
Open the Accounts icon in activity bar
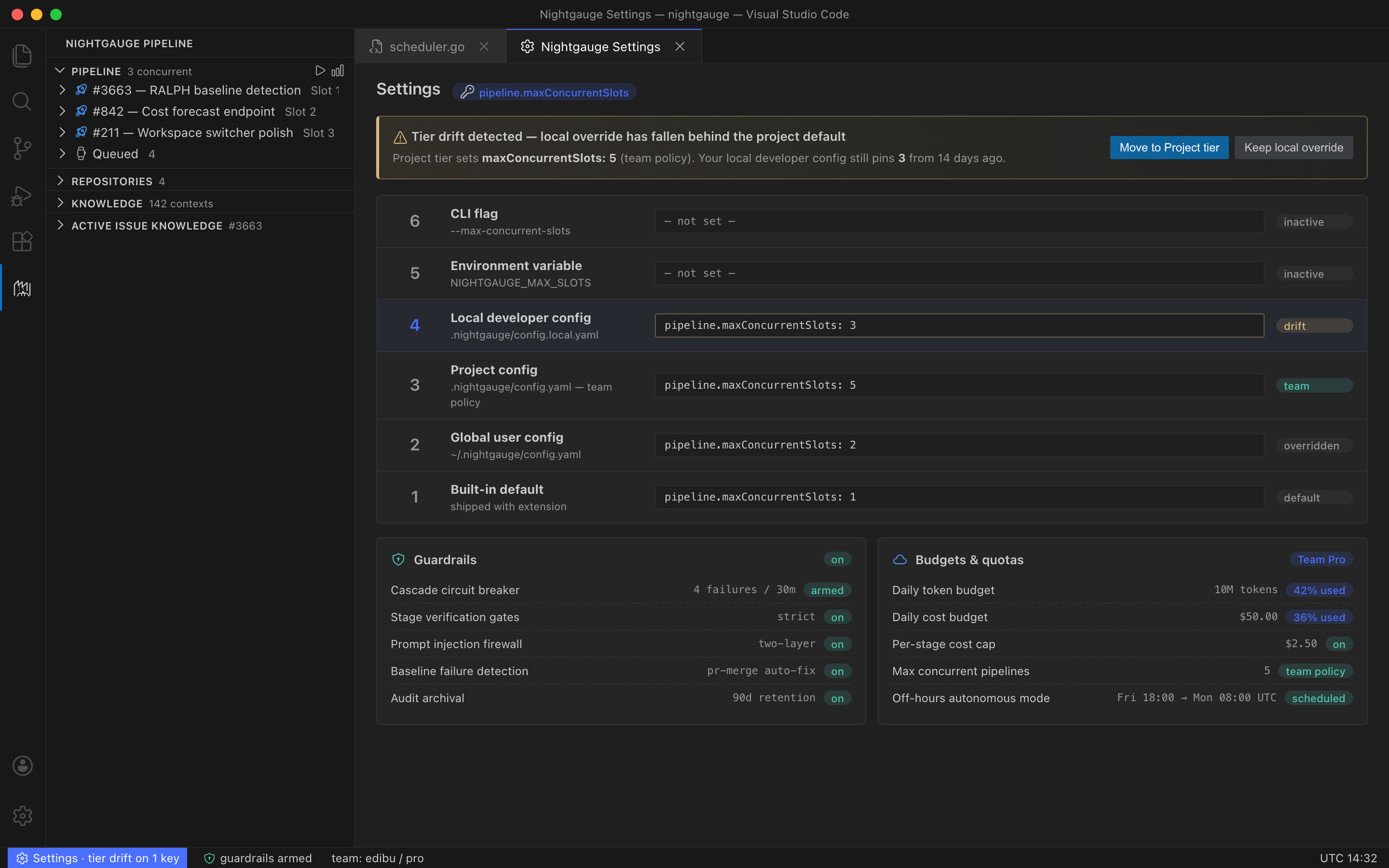(22, 765)
